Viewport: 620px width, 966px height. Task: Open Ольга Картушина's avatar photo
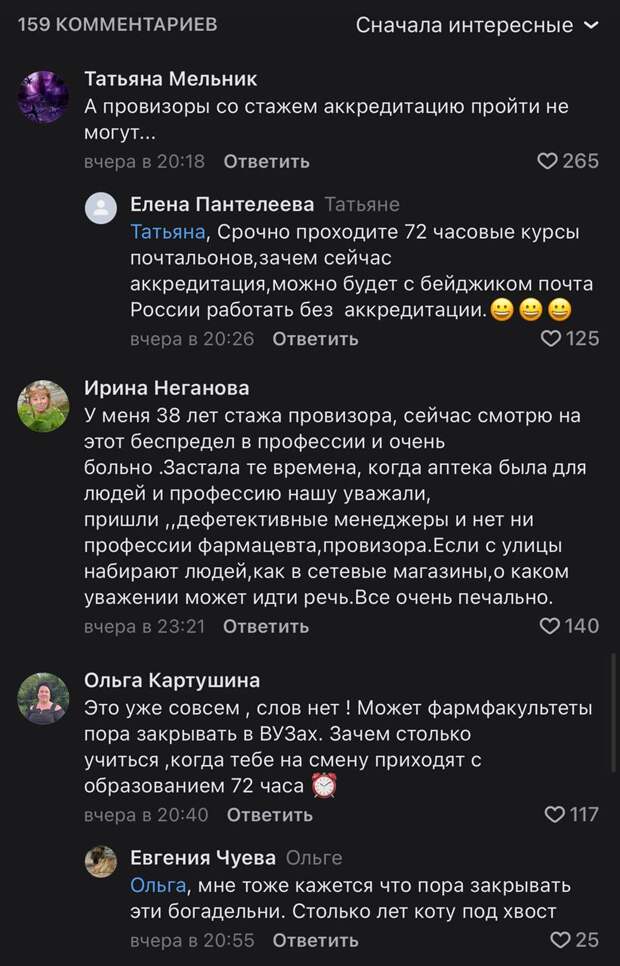pos(44,698)
